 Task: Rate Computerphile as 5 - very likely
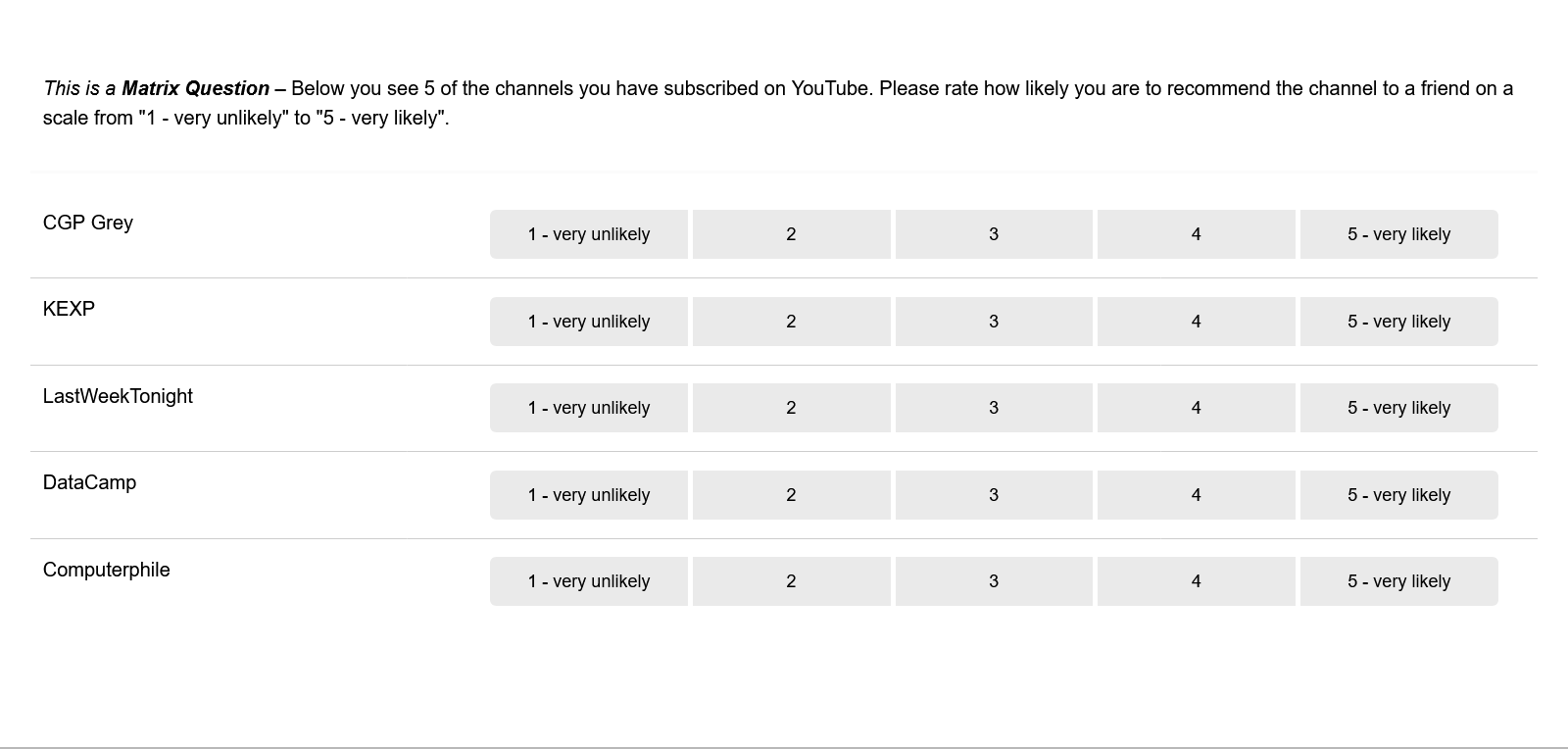(x=1398, y=580)
